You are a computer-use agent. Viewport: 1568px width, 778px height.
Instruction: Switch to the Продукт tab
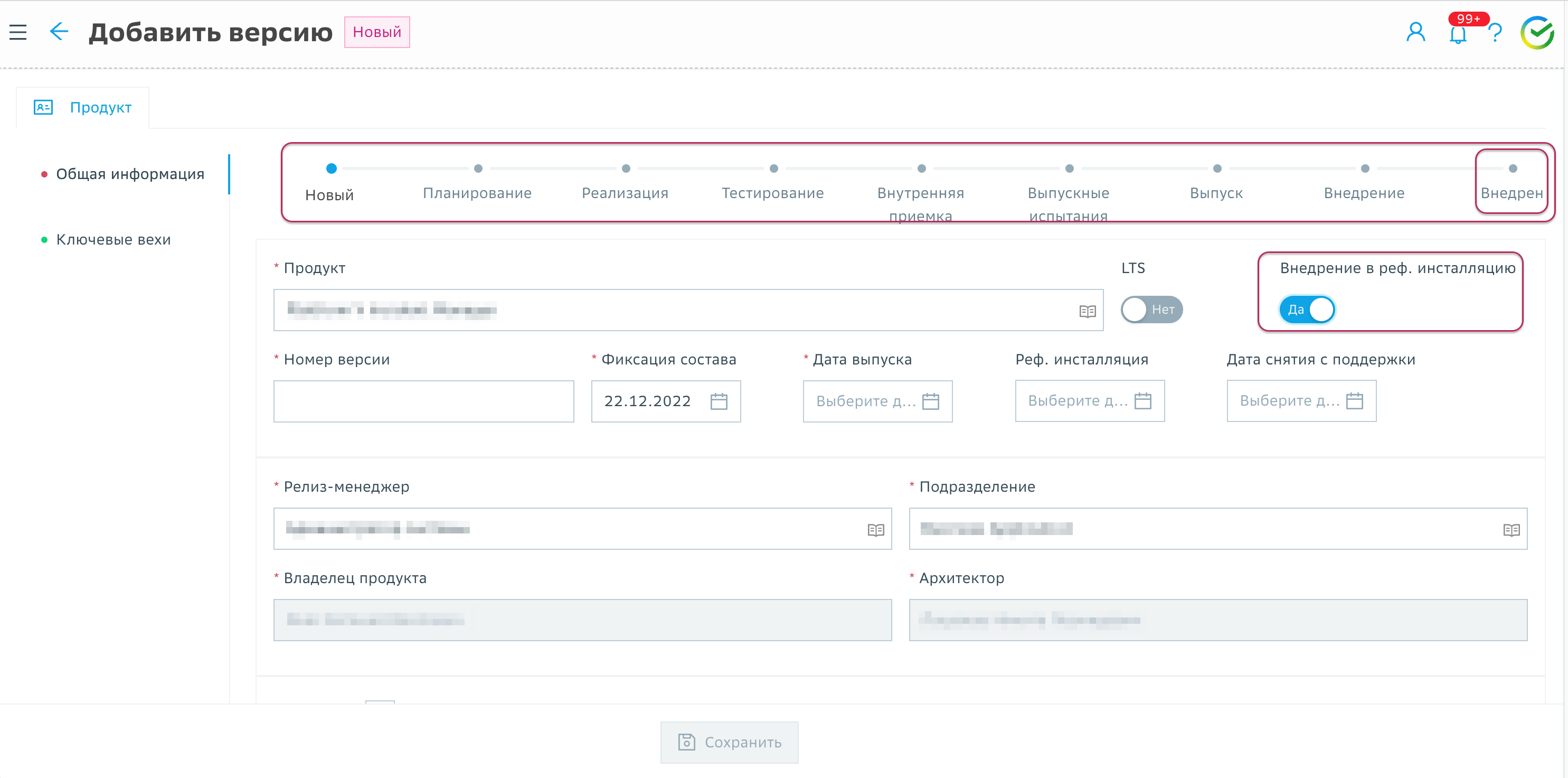coord(83,108)
